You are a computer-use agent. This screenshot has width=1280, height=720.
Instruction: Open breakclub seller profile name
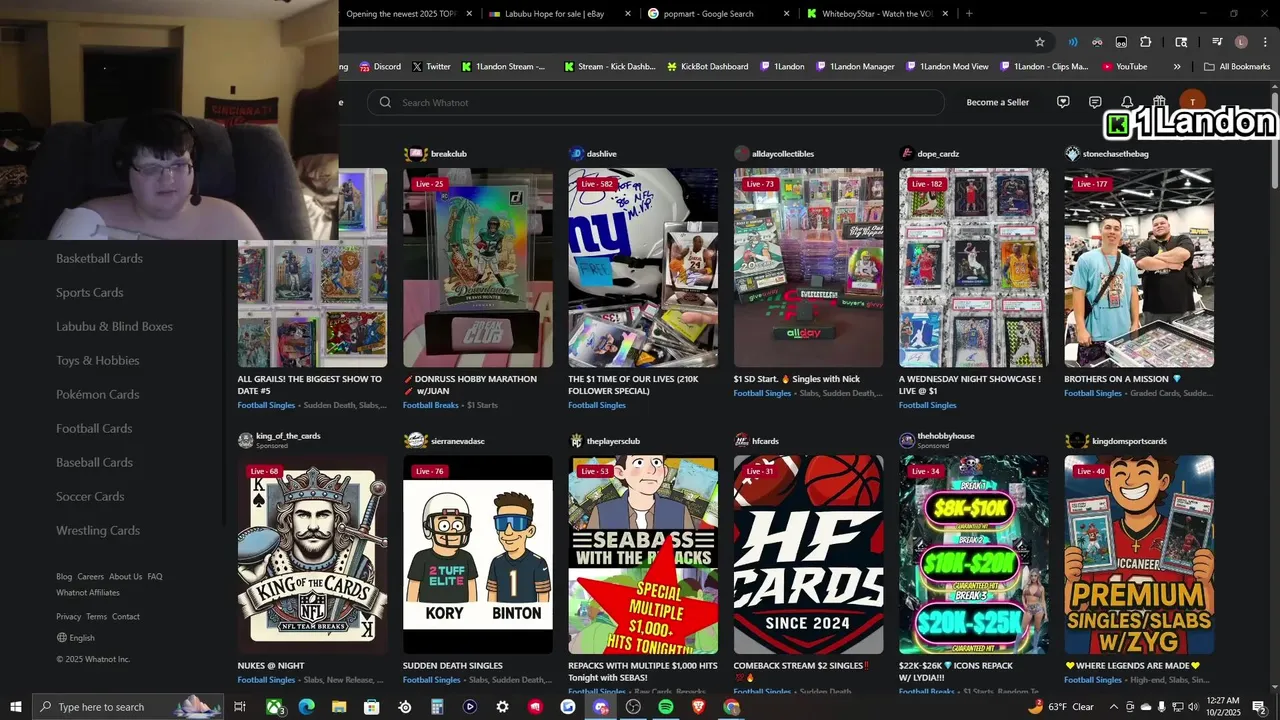point(448,154)
